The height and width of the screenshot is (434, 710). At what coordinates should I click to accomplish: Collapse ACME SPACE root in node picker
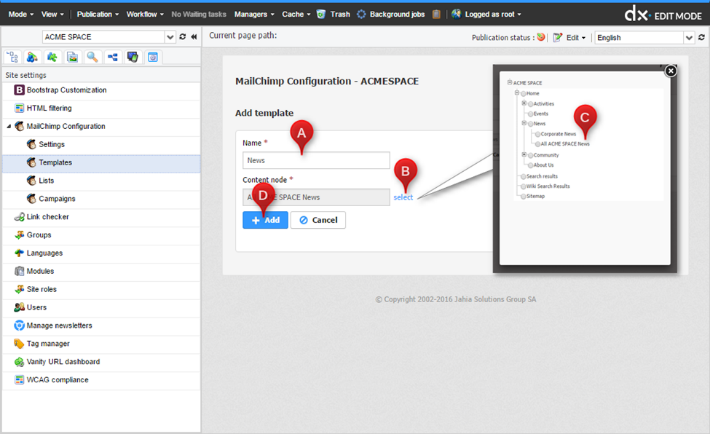[x=509, y=82]
